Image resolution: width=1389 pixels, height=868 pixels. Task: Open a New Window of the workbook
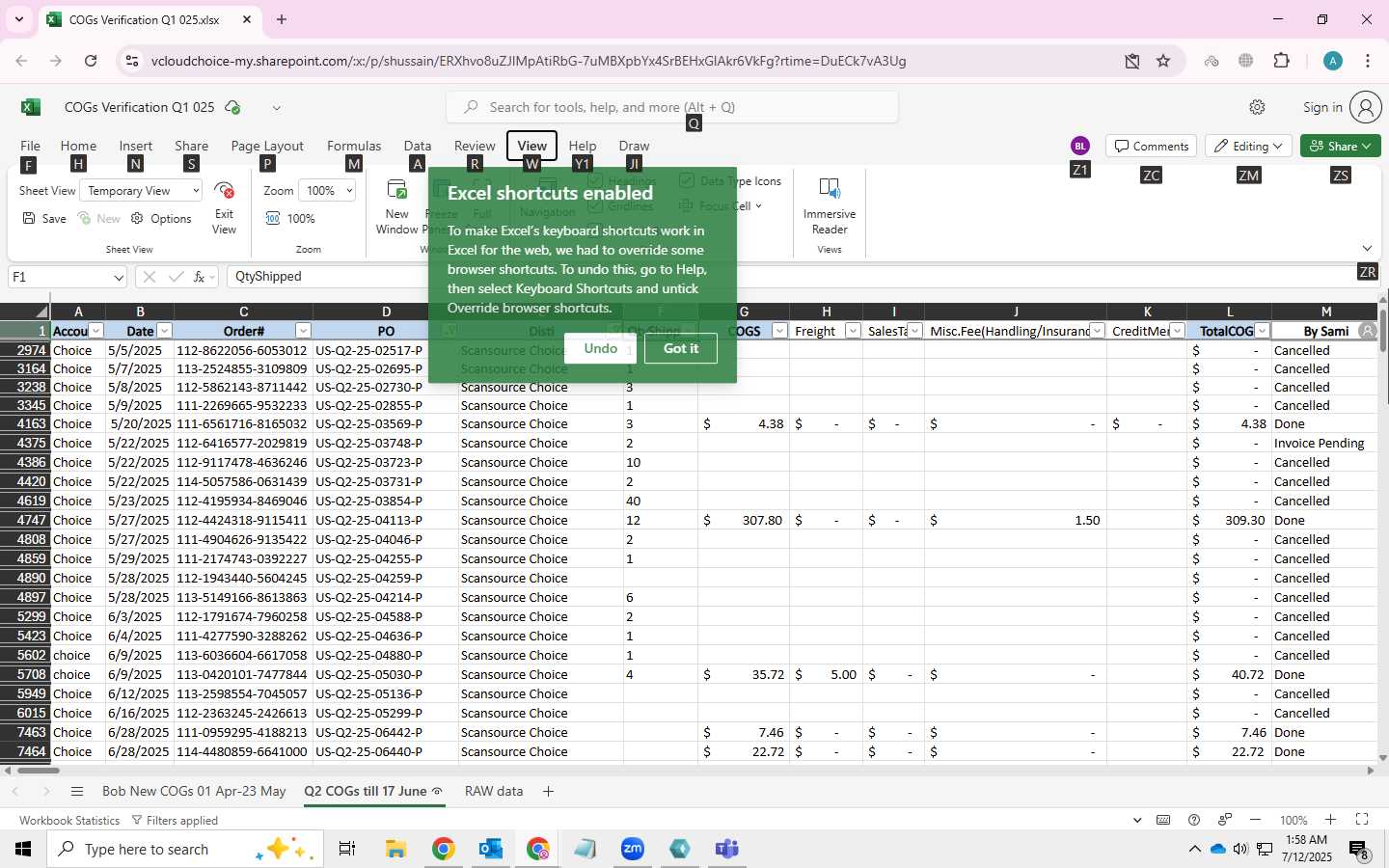(x=396, y=207)
